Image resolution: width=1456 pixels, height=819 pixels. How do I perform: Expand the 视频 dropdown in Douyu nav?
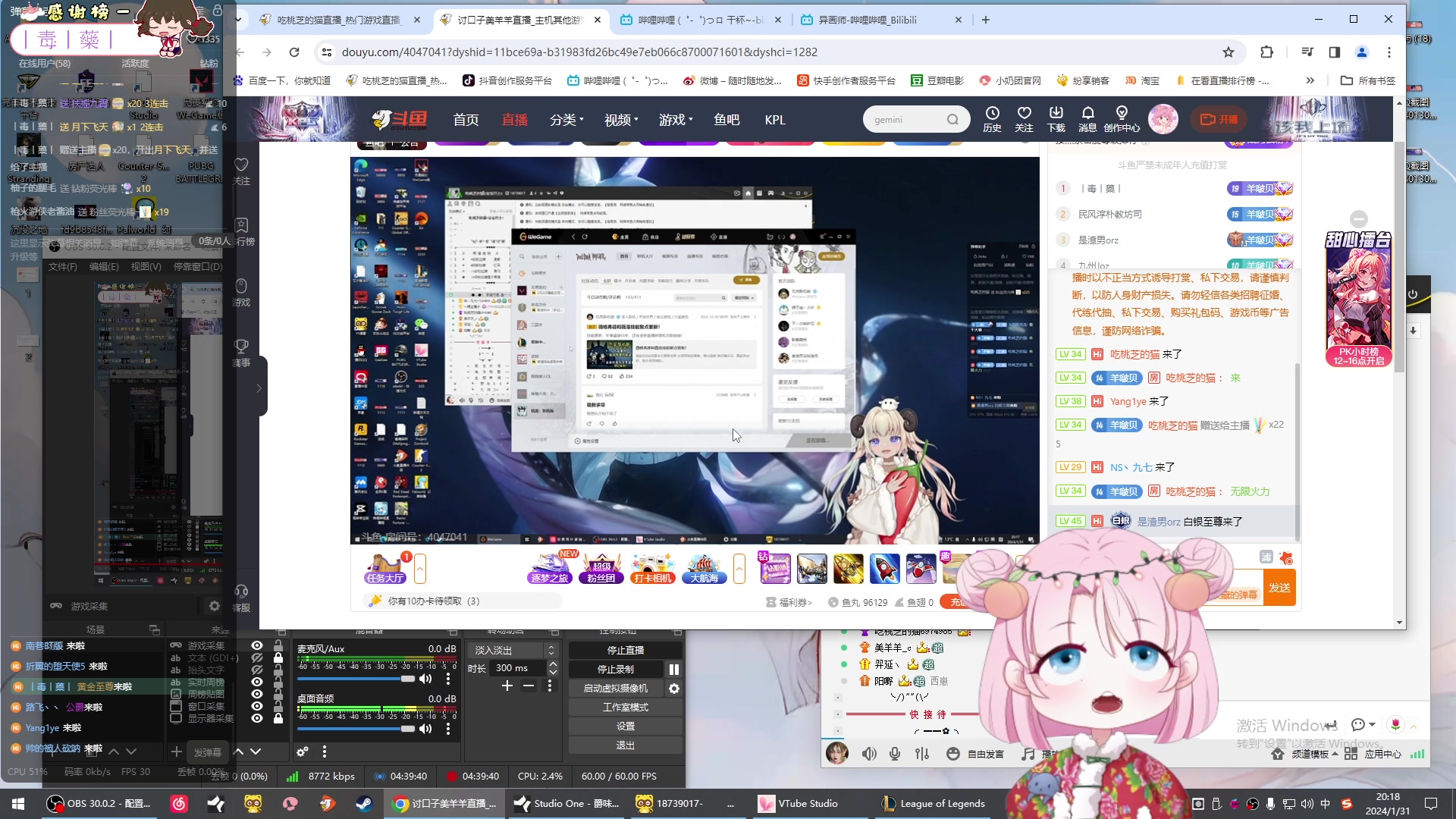tap(621, 120)
